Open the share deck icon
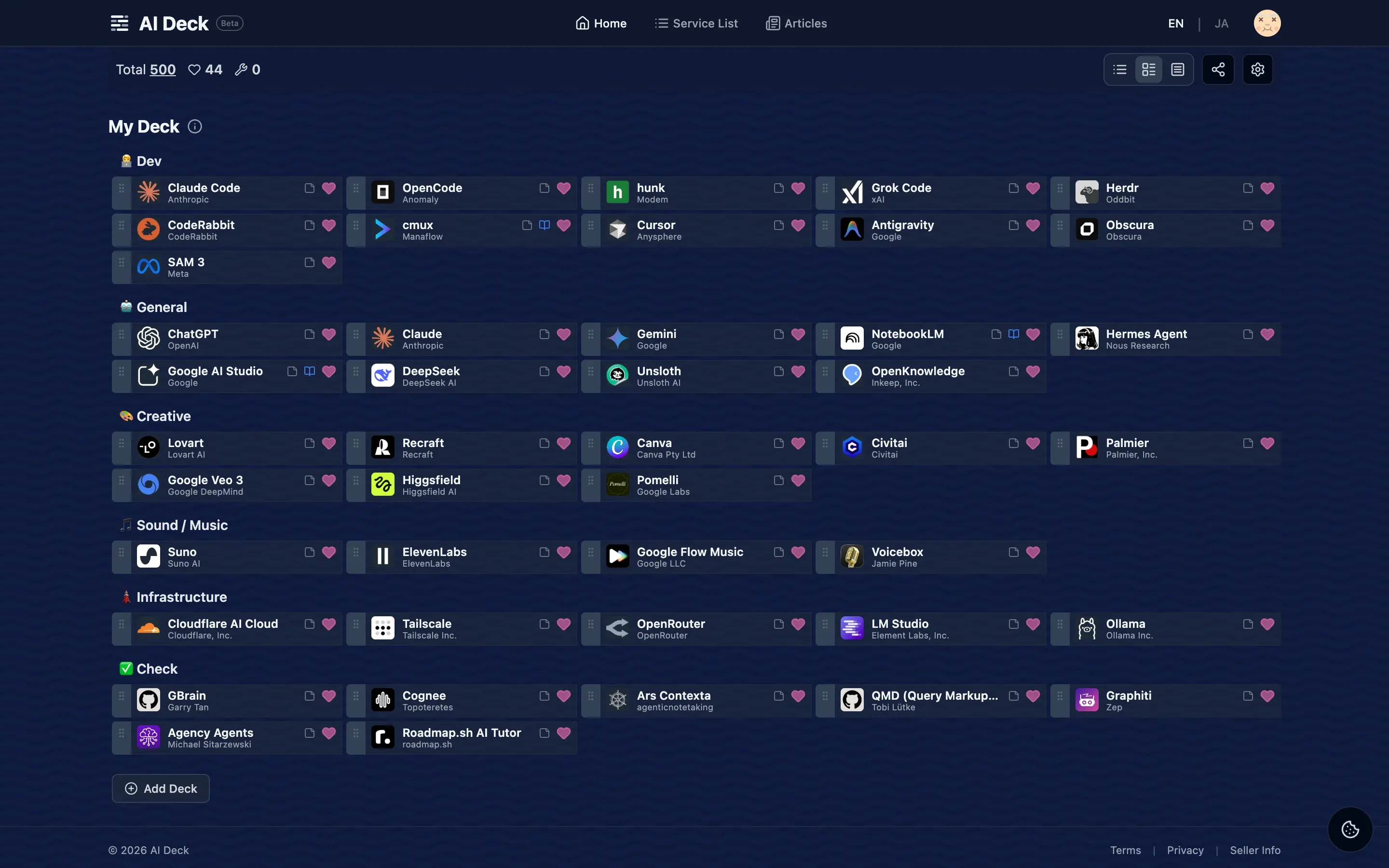The width and height of the screenshot is (1389, 868). (1218, 69)
